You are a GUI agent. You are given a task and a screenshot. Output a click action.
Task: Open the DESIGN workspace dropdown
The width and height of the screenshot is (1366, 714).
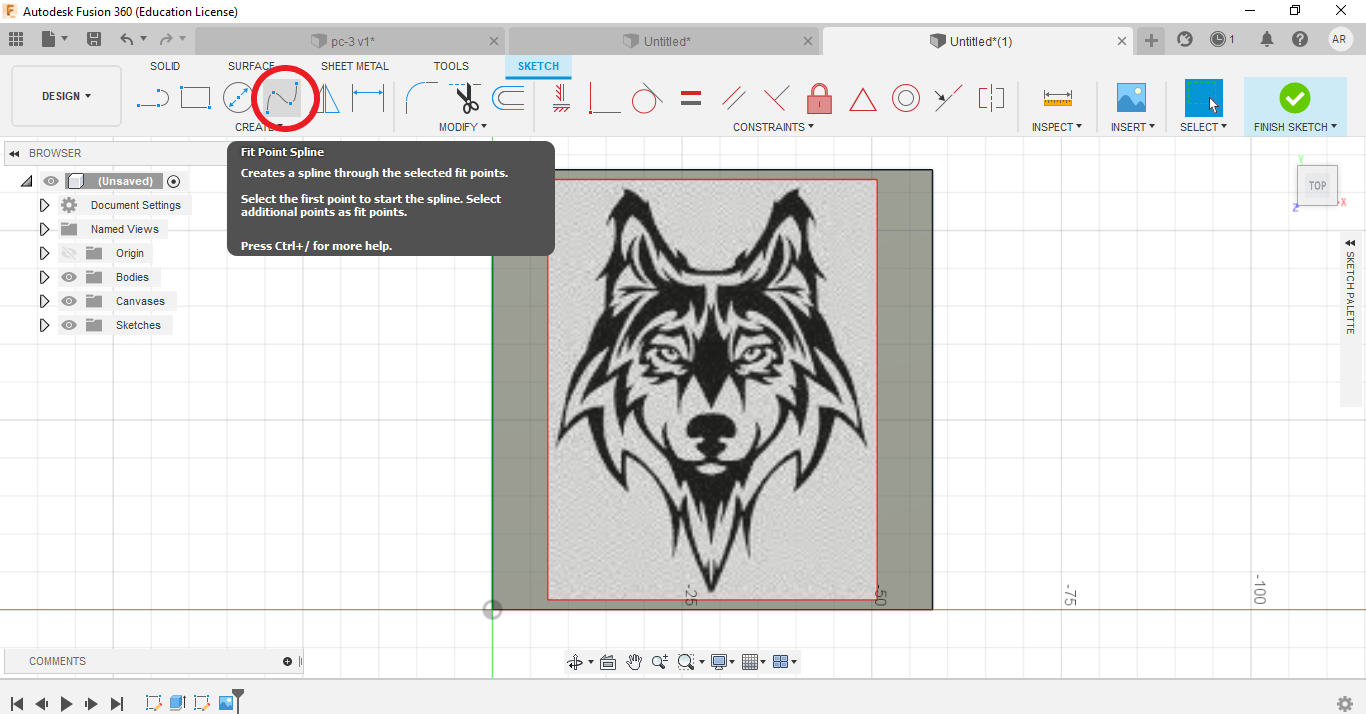tap(66, 96)
